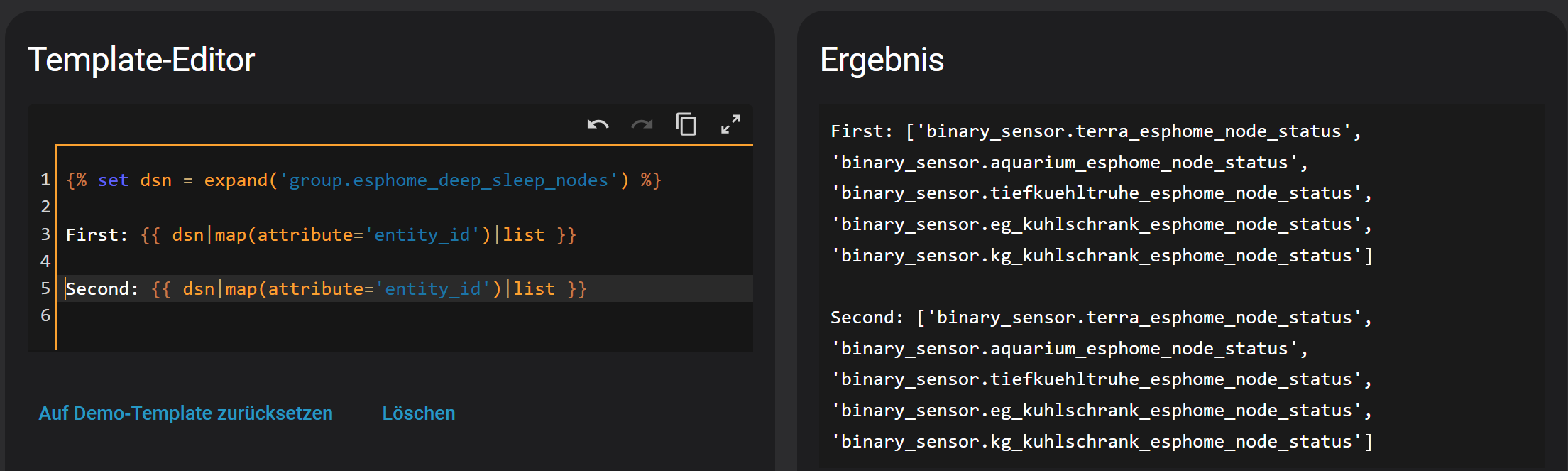The height and width of the screenshot is (471, 1568).
Task: Click line number 4 in the gutter
Action: [x=45, y=261]
